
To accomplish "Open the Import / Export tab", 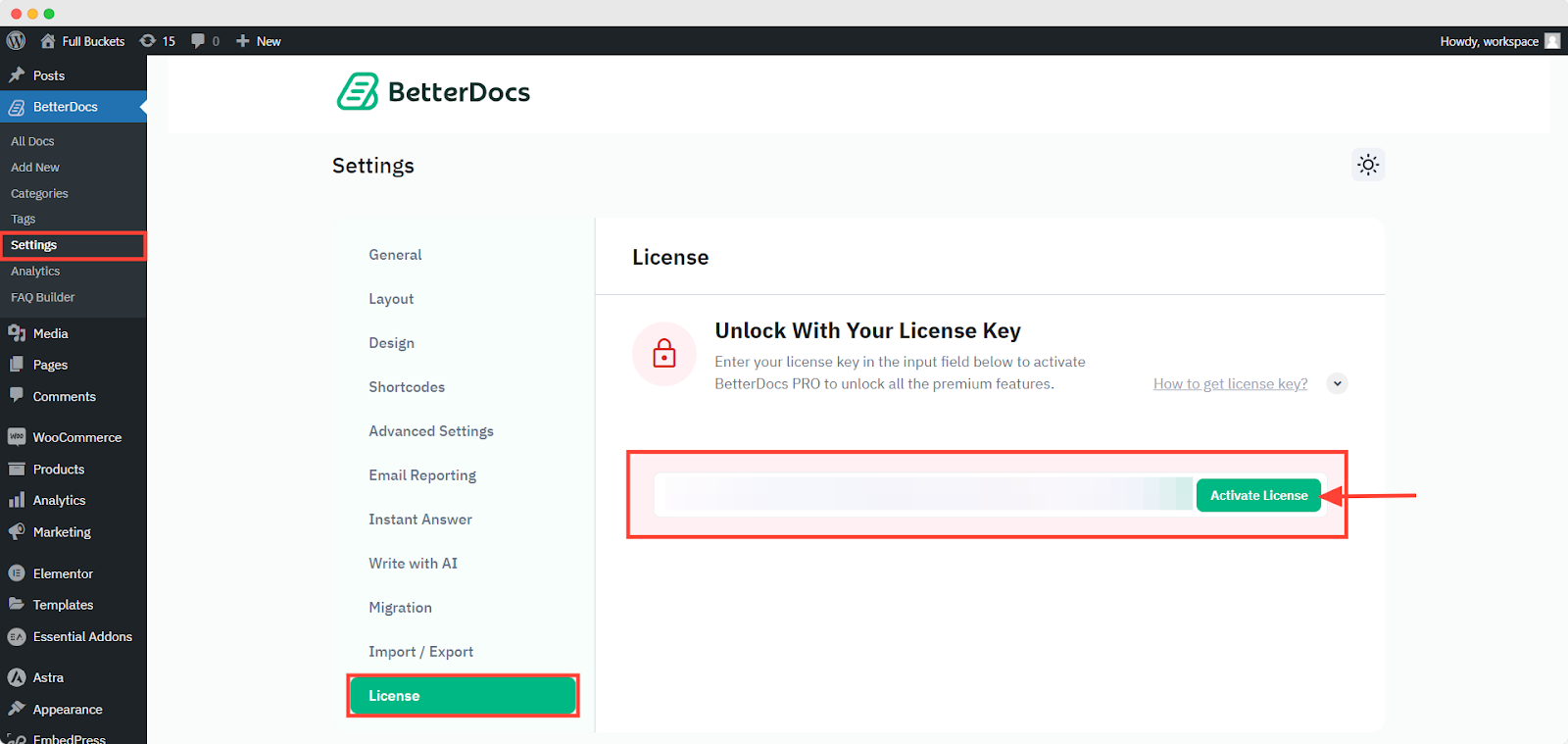I will click(420, 652).
